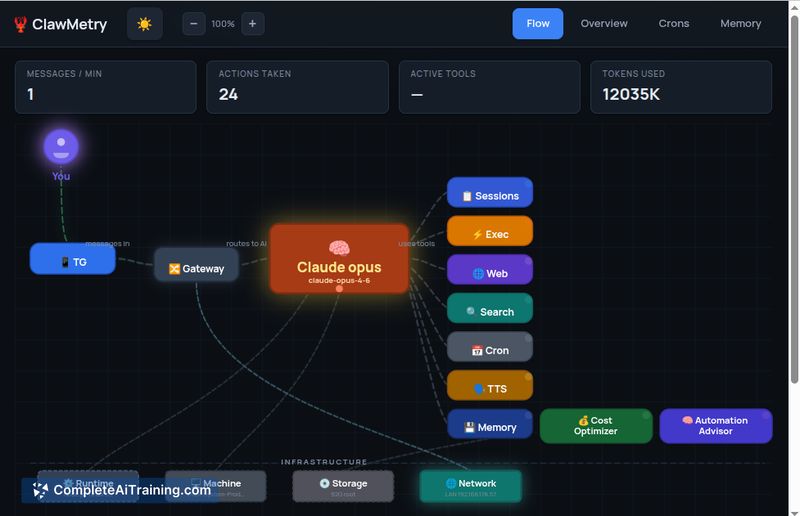Click the Gateway node
Viewport: 800px width, 516px height.
point(196,268)
